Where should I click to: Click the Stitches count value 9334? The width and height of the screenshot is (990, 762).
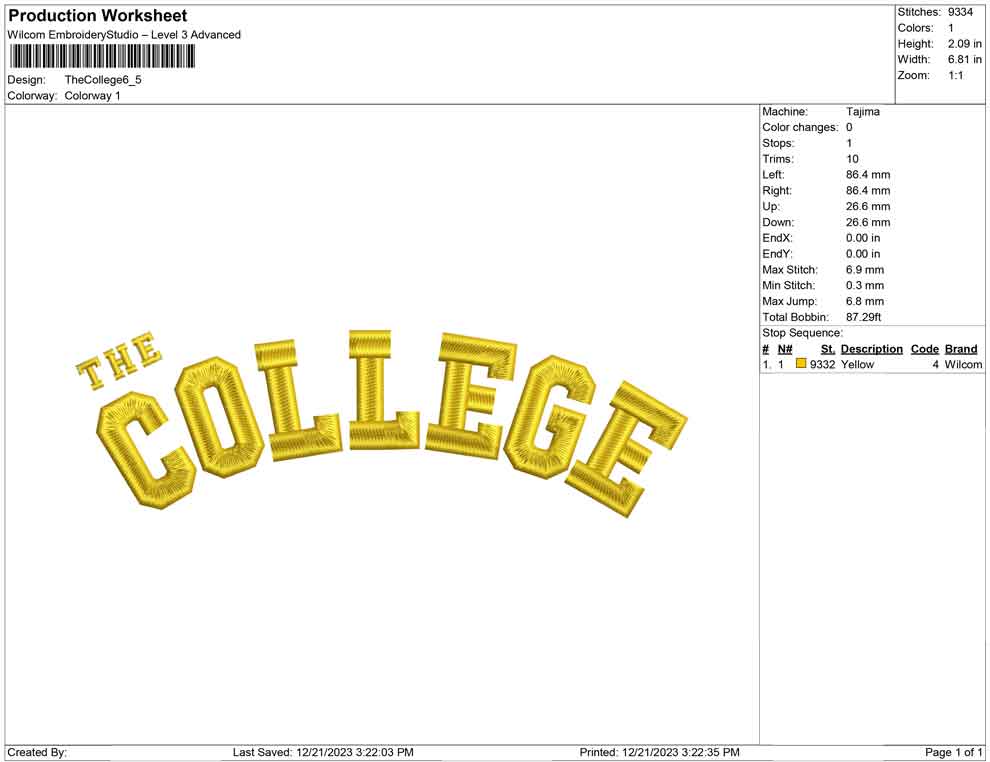click(x=958, y=12)
